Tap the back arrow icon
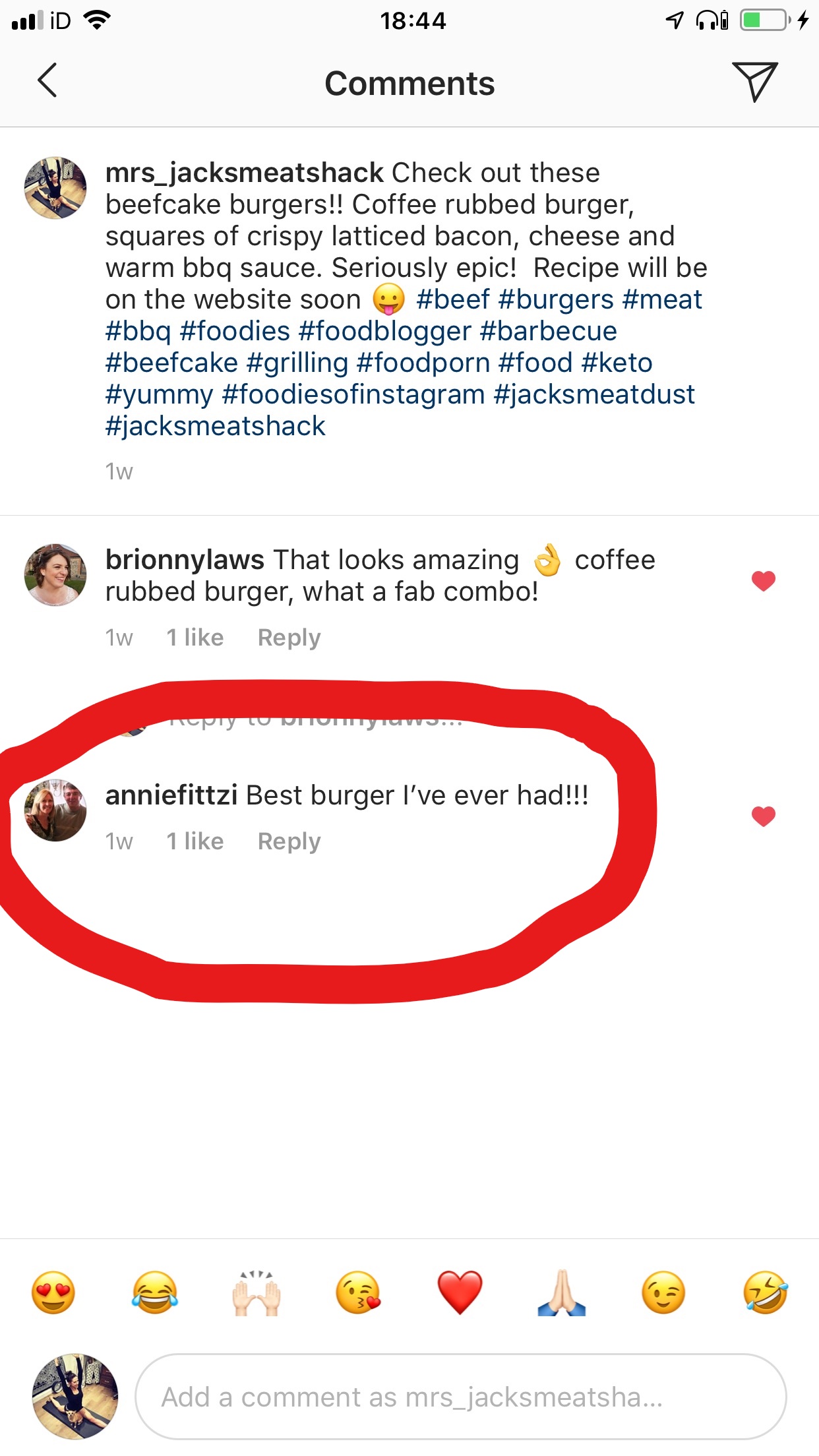 (47, 80)
